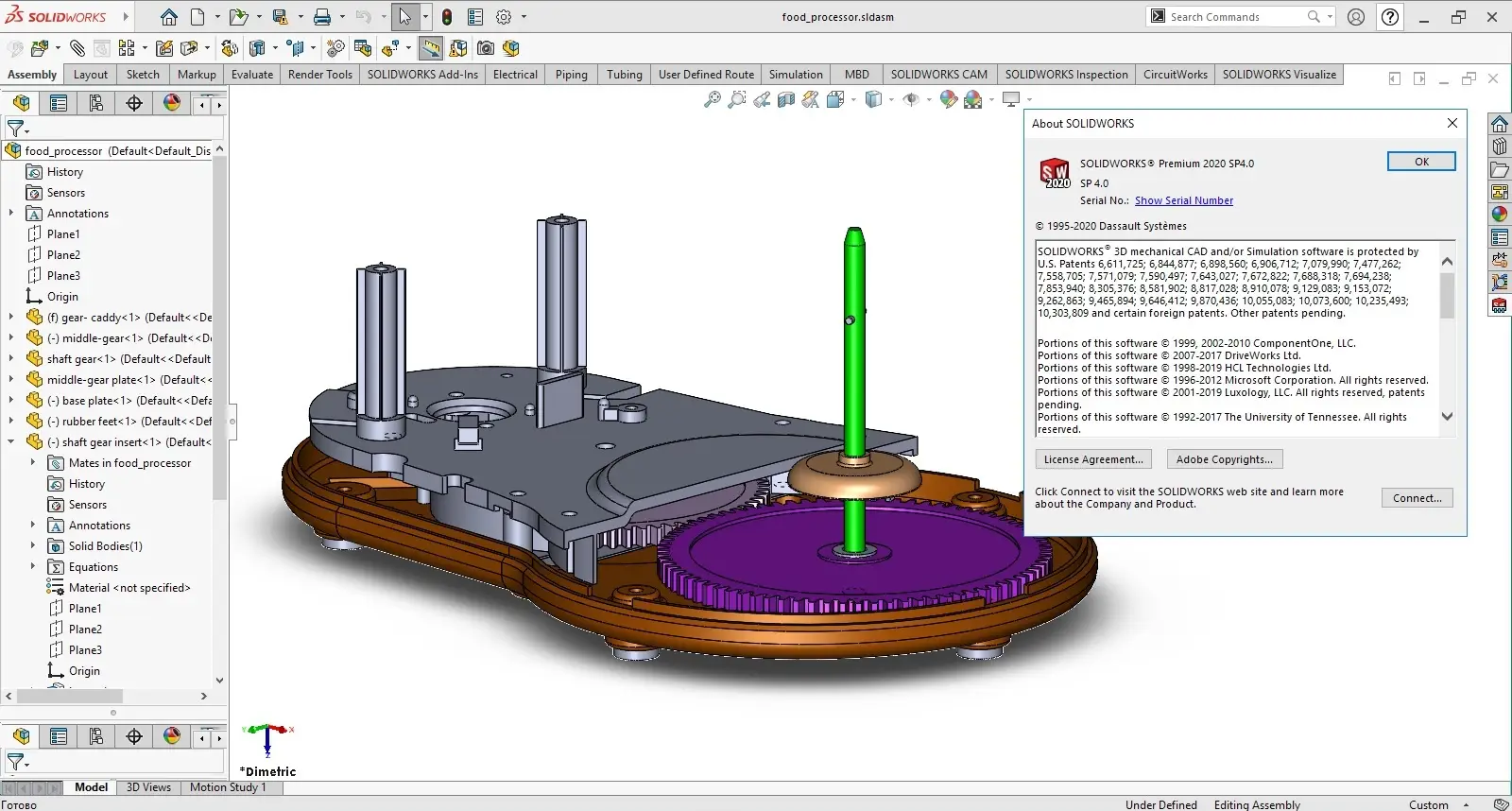The height and width of the screenshot is (811, 1512).
Task: Open the Evaluate ribbon tab
Action: pos(252,75)
